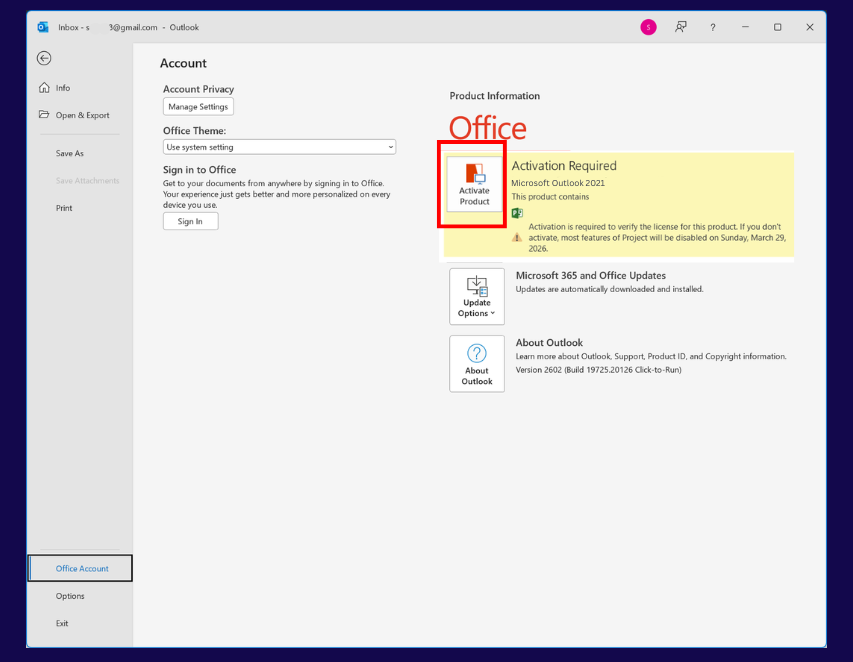Click the 'Account Privacy' heading
The image size is (853, 662).
pos(199,89)
